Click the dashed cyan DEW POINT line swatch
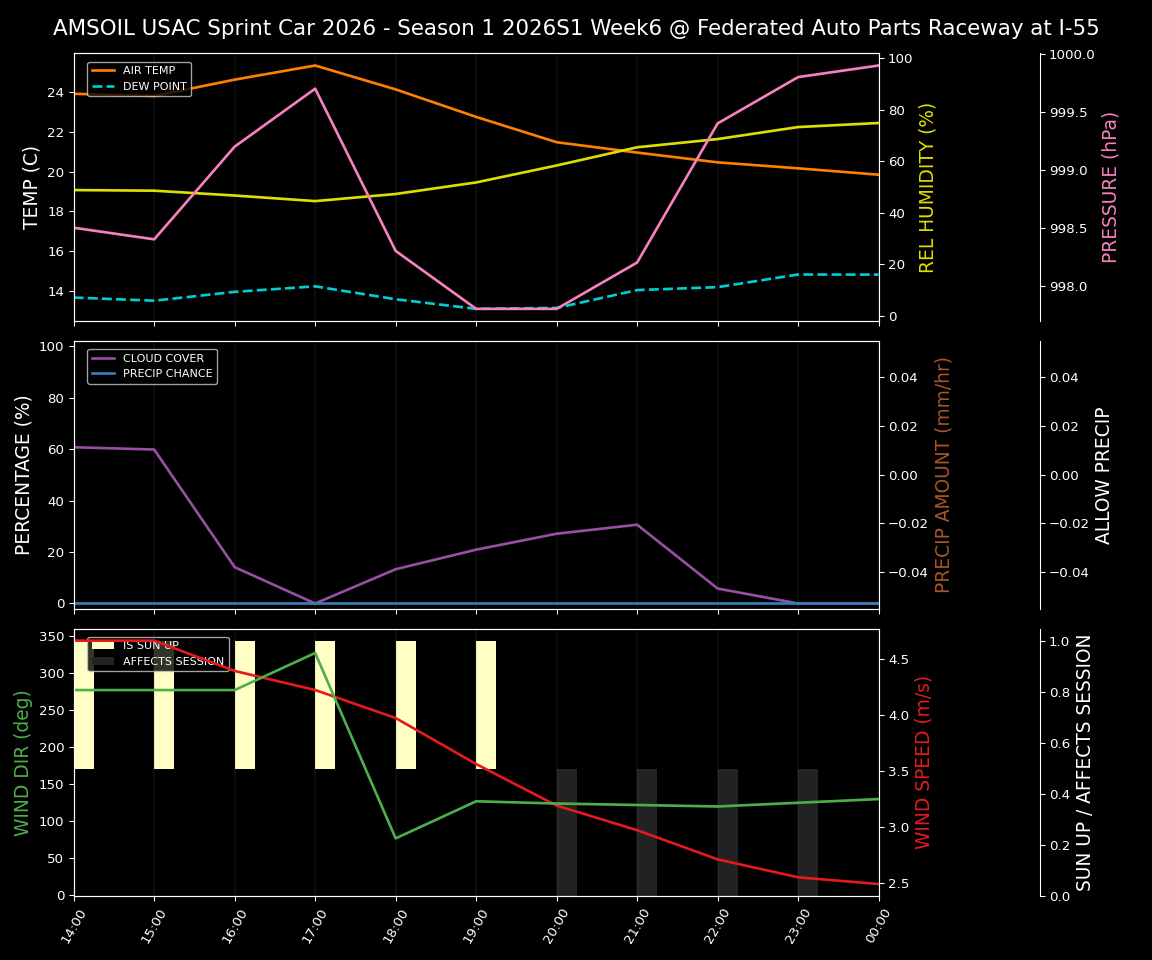Image resolution: width=1152 pixels, height=960 pixels. pyautogui.click(x=105, y=86)
